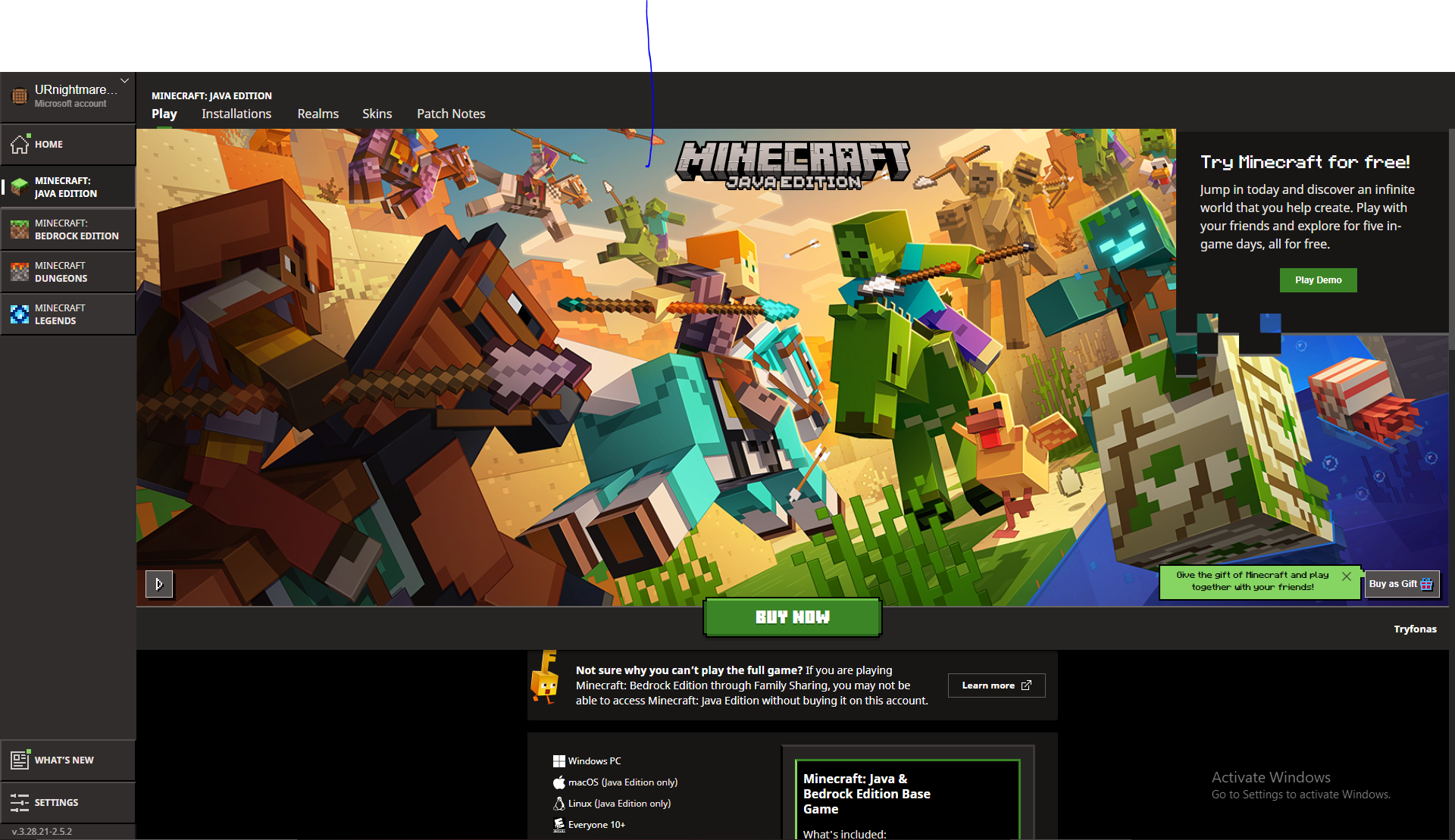
Task: Open Settings sliders icon
Action: [20, 802]
